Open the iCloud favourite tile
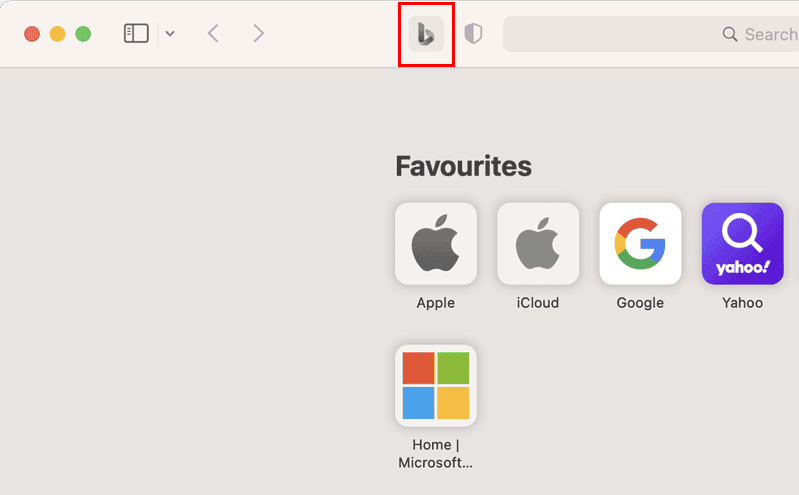This screenshot has height=495, width=799. click(x=538, y=244)
